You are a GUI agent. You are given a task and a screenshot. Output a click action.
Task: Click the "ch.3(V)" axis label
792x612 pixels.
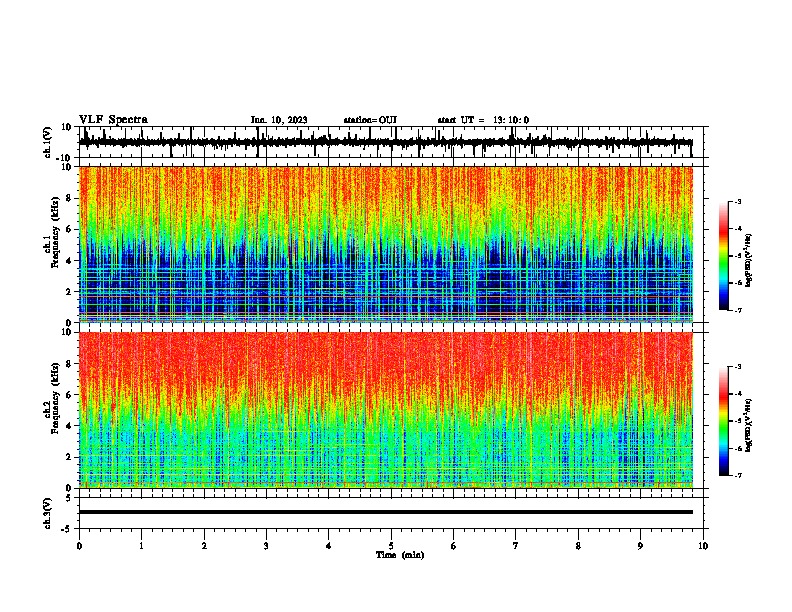pos(48,513)
